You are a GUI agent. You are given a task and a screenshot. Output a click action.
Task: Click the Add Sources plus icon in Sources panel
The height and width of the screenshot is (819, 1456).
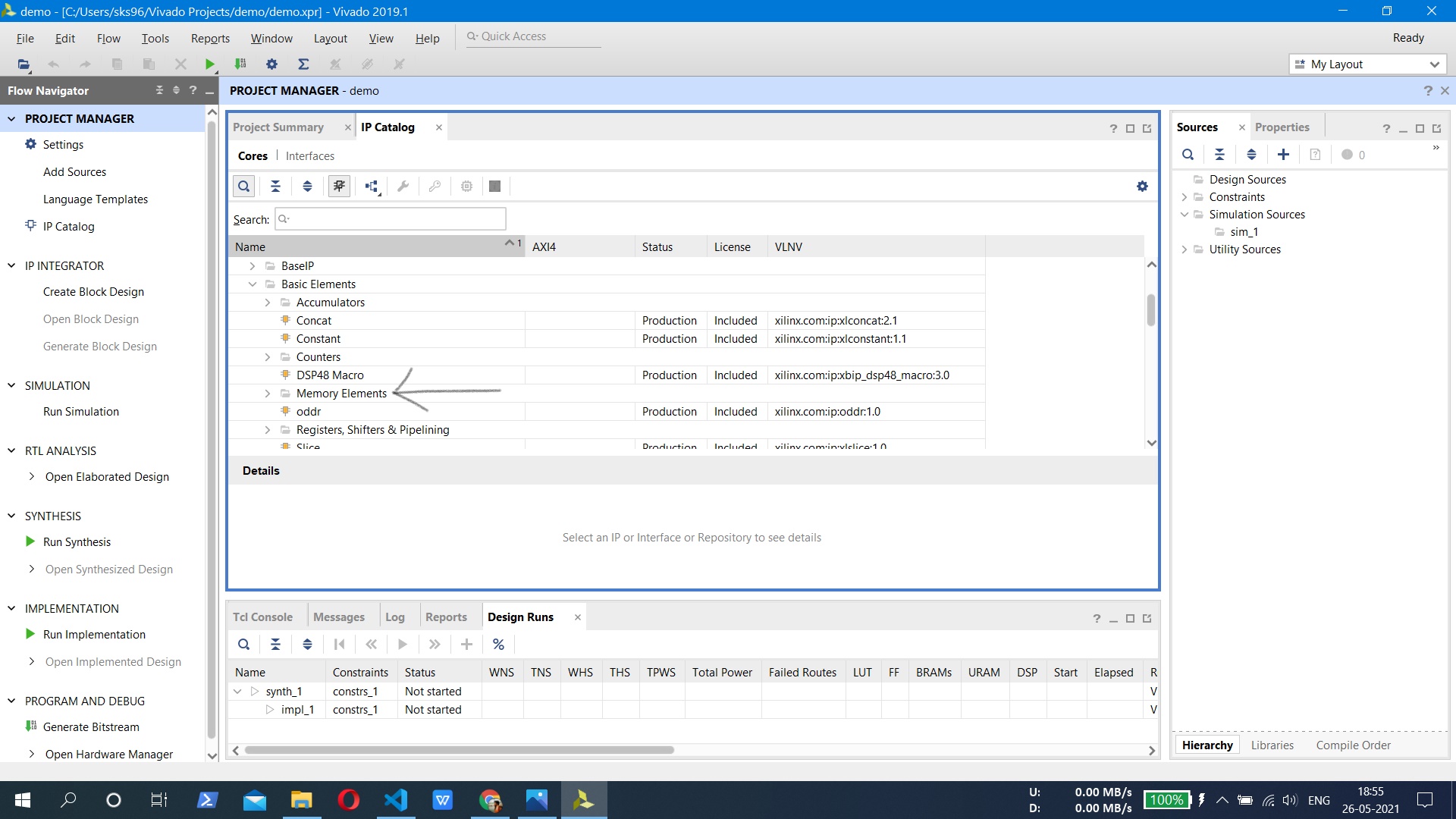pos(1283,154)
